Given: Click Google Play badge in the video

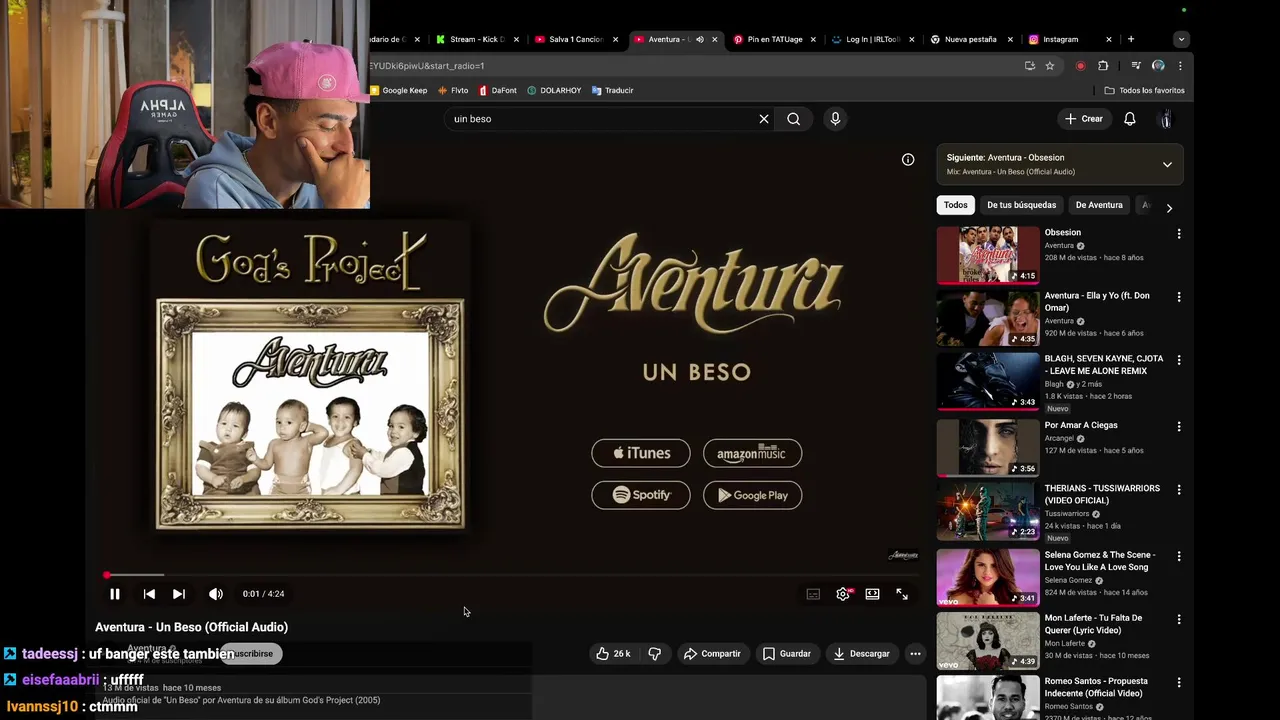Looking at the screenshot, I should 752,495.
